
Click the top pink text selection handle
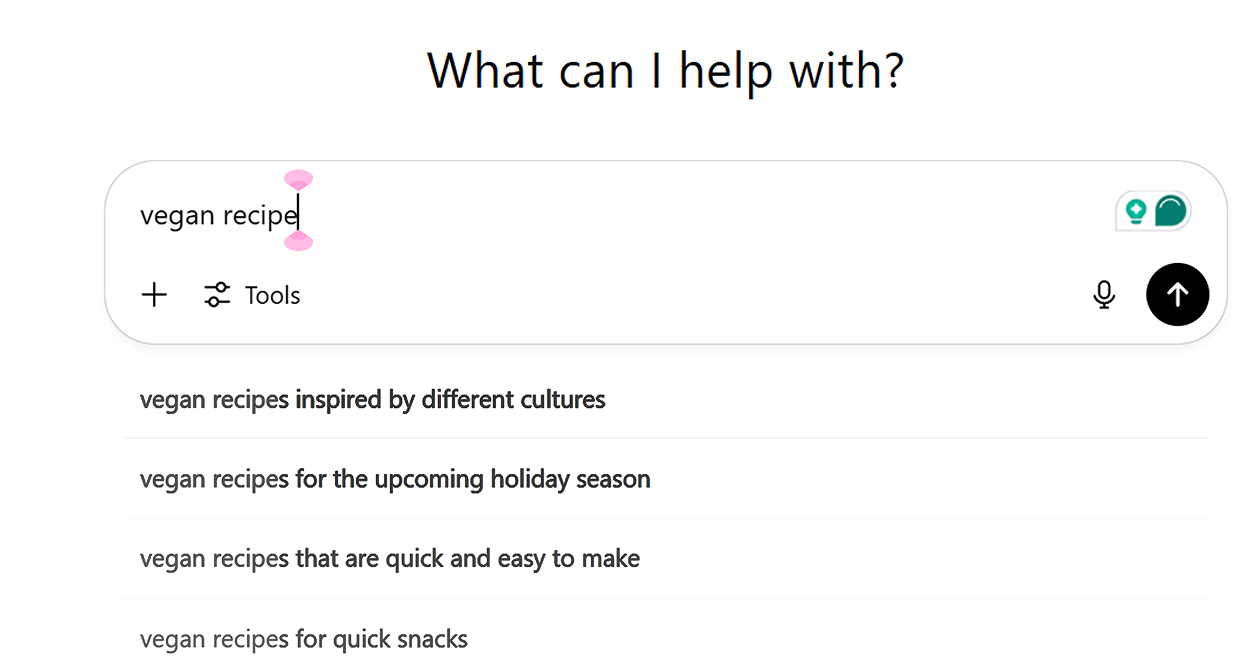(298, 179)
